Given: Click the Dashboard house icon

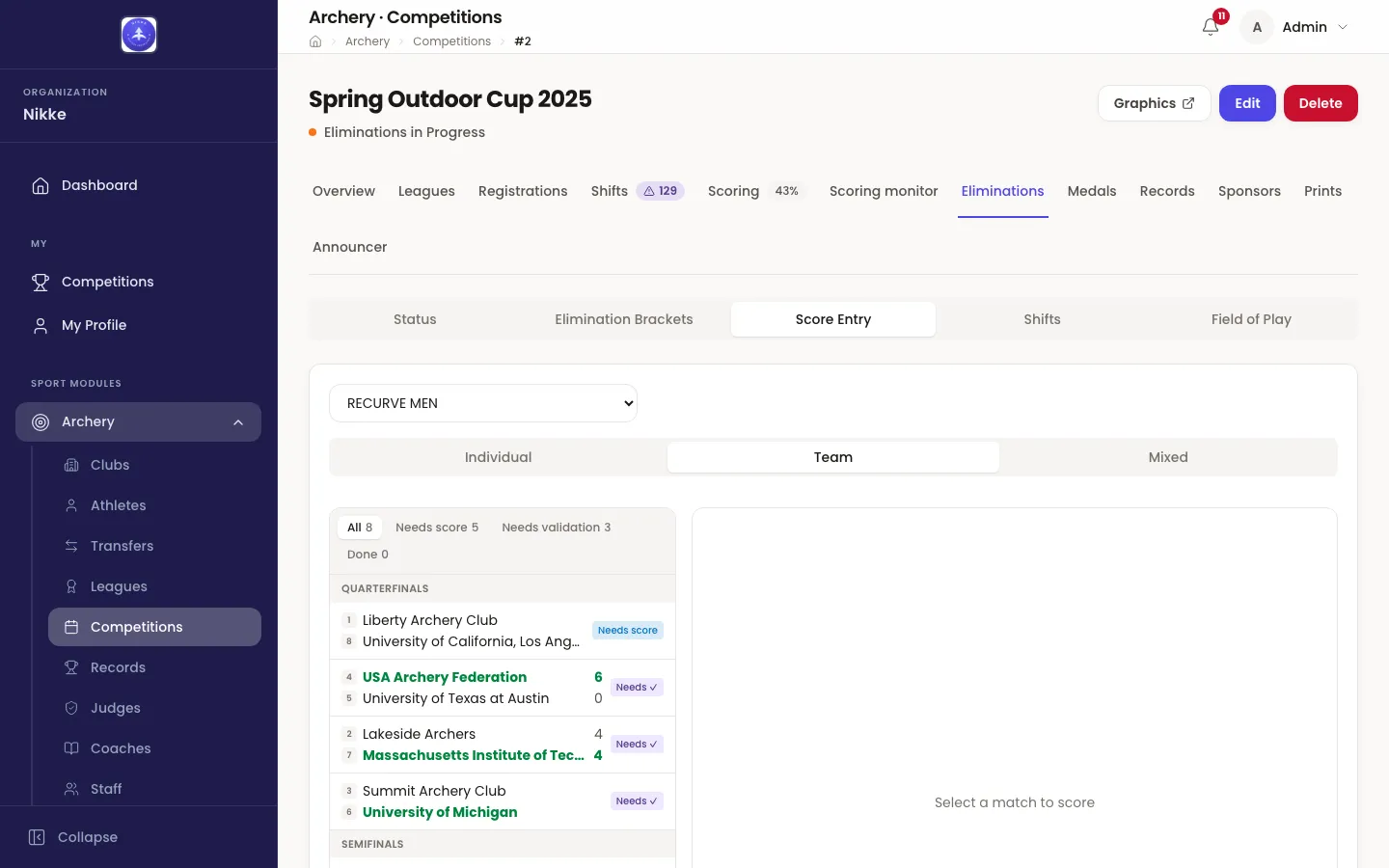Looking at the screenshot, I should (x=41, y=185).
